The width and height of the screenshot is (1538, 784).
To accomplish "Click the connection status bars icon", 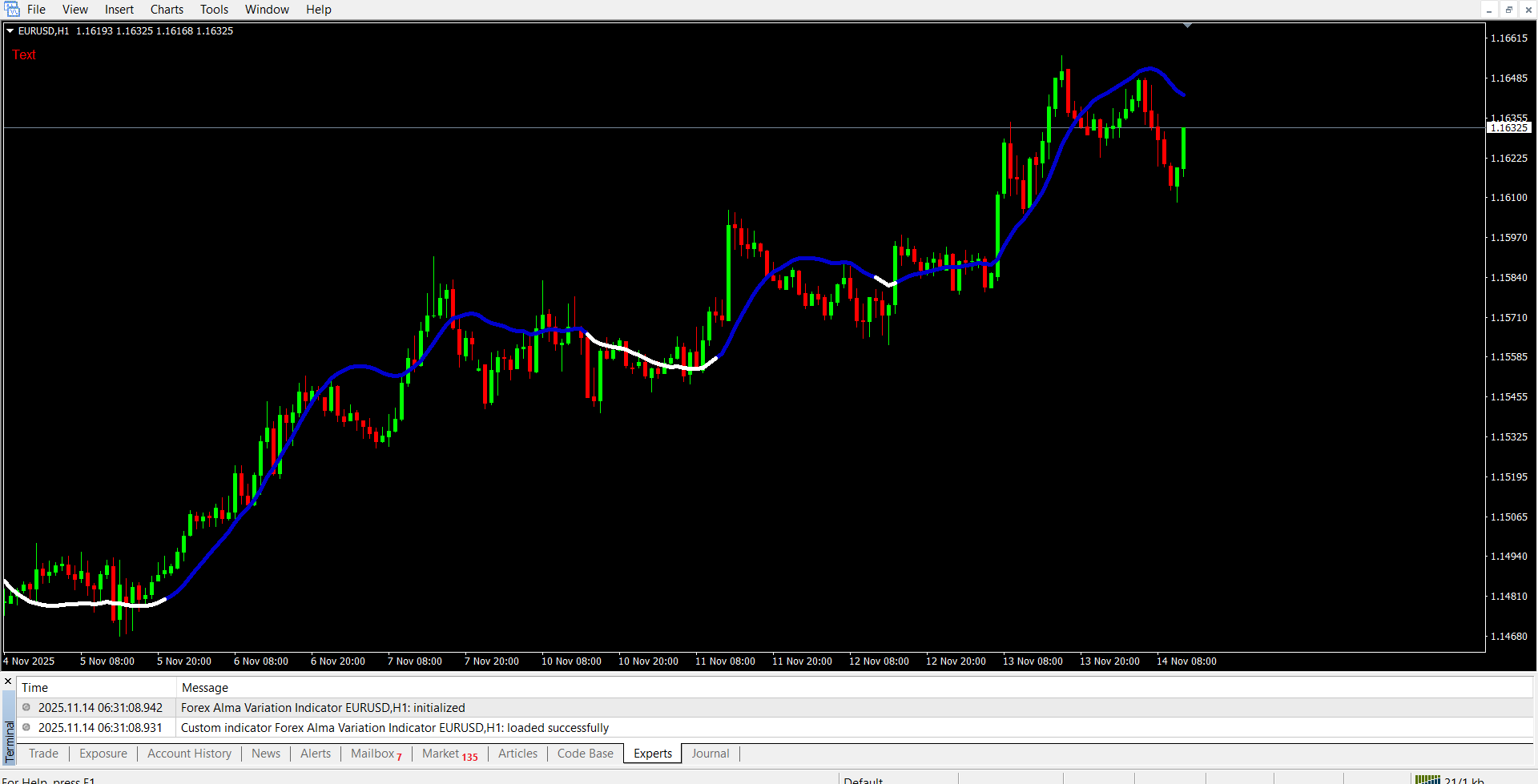I will [1427, 779].
